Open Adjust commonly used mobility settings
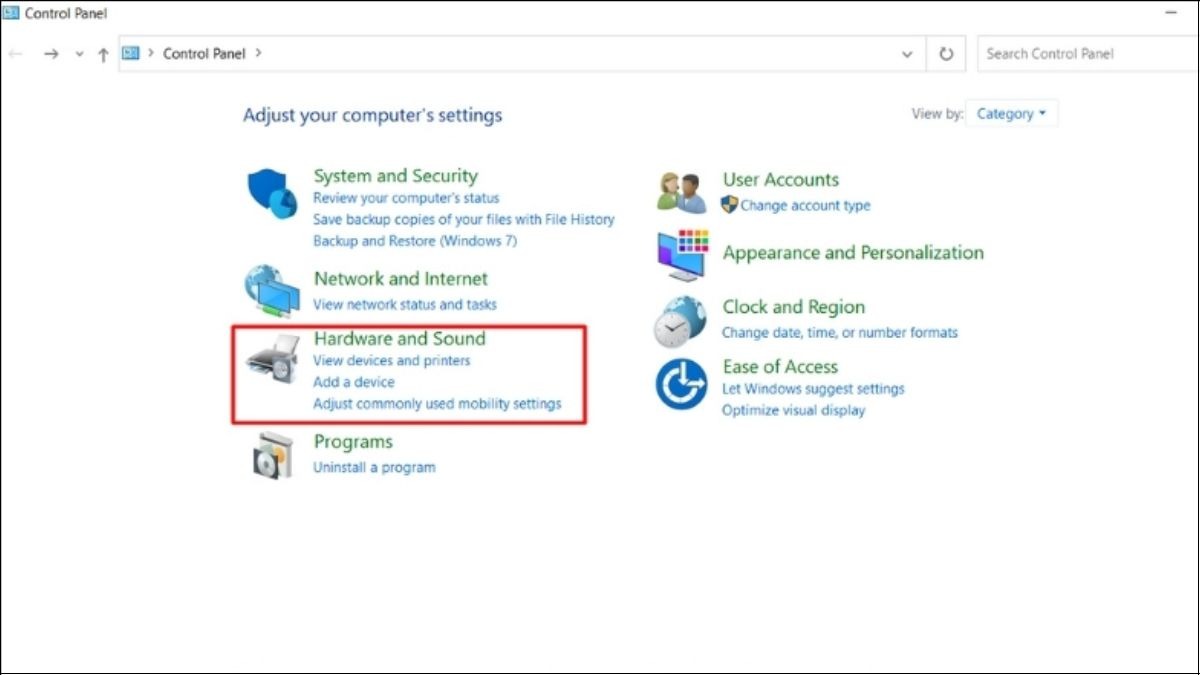This screenshot has width=1200, height=675. click(437, 404)
